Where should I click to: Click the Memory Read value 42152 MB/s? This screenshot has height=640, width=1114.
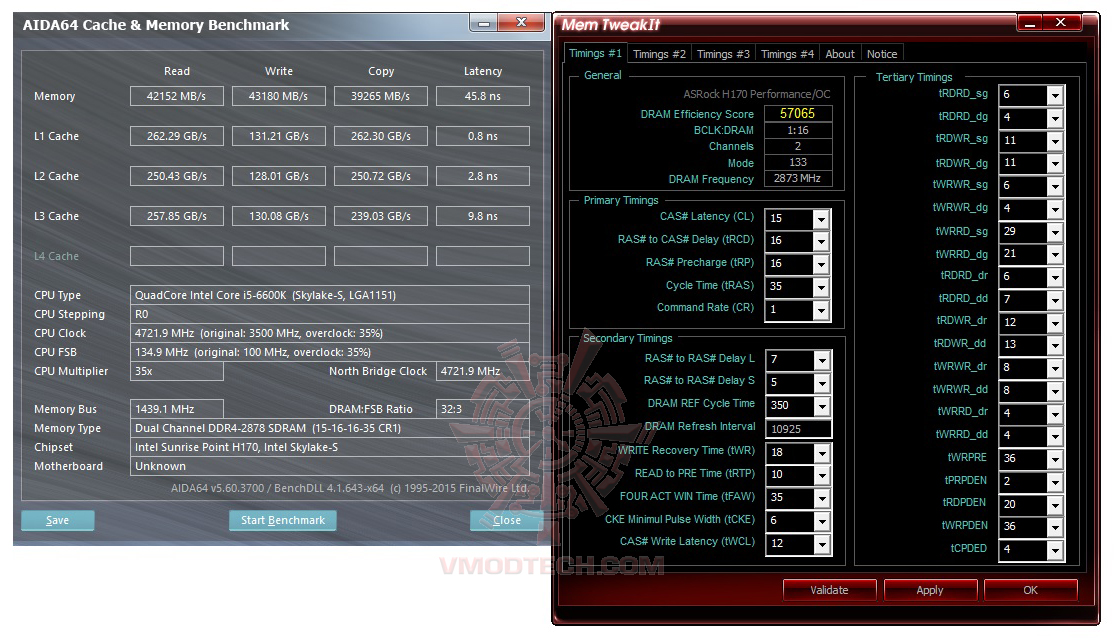pyautogui.click(x=176, y=96)
